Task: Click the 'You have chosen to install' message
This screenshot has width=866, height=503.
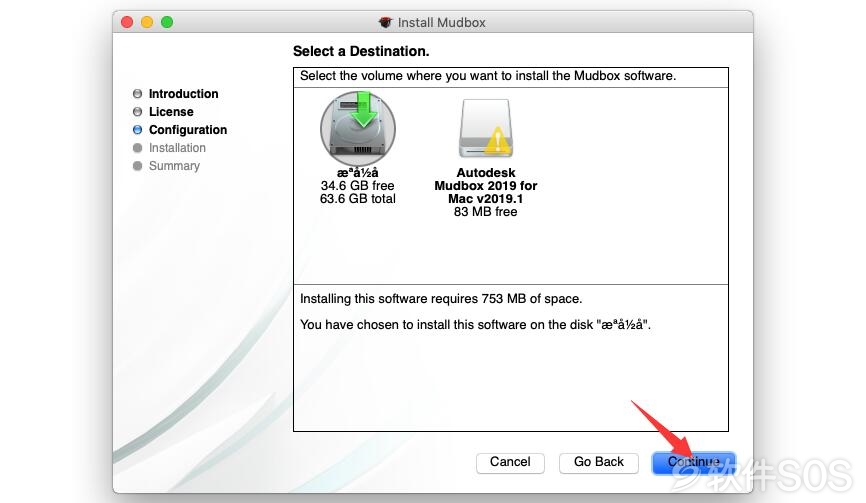Action: coord(476,325)
